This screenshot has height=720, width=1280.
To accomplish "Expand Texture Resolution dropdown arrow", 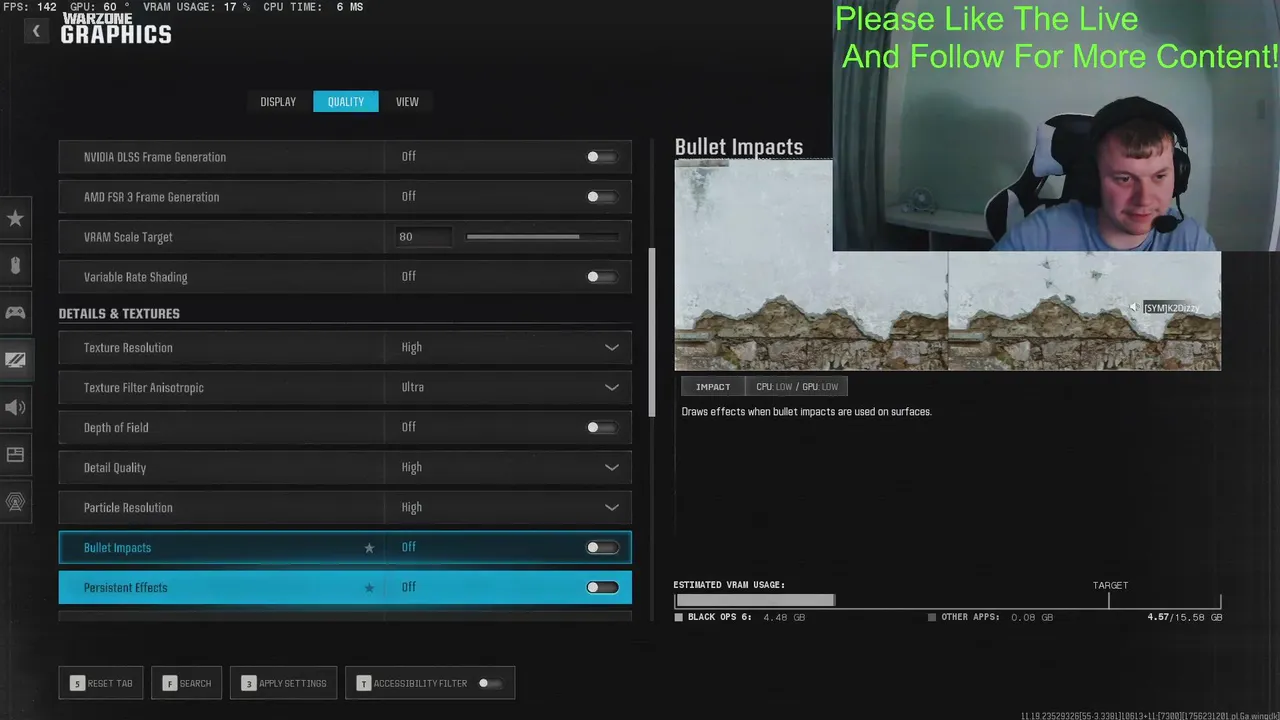I will [611, 347].
